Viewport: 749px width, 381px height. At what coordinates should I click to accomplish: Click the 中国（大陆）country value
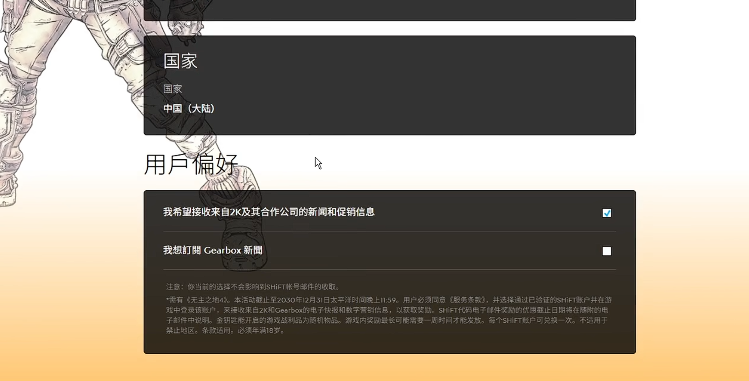point(189,108)
